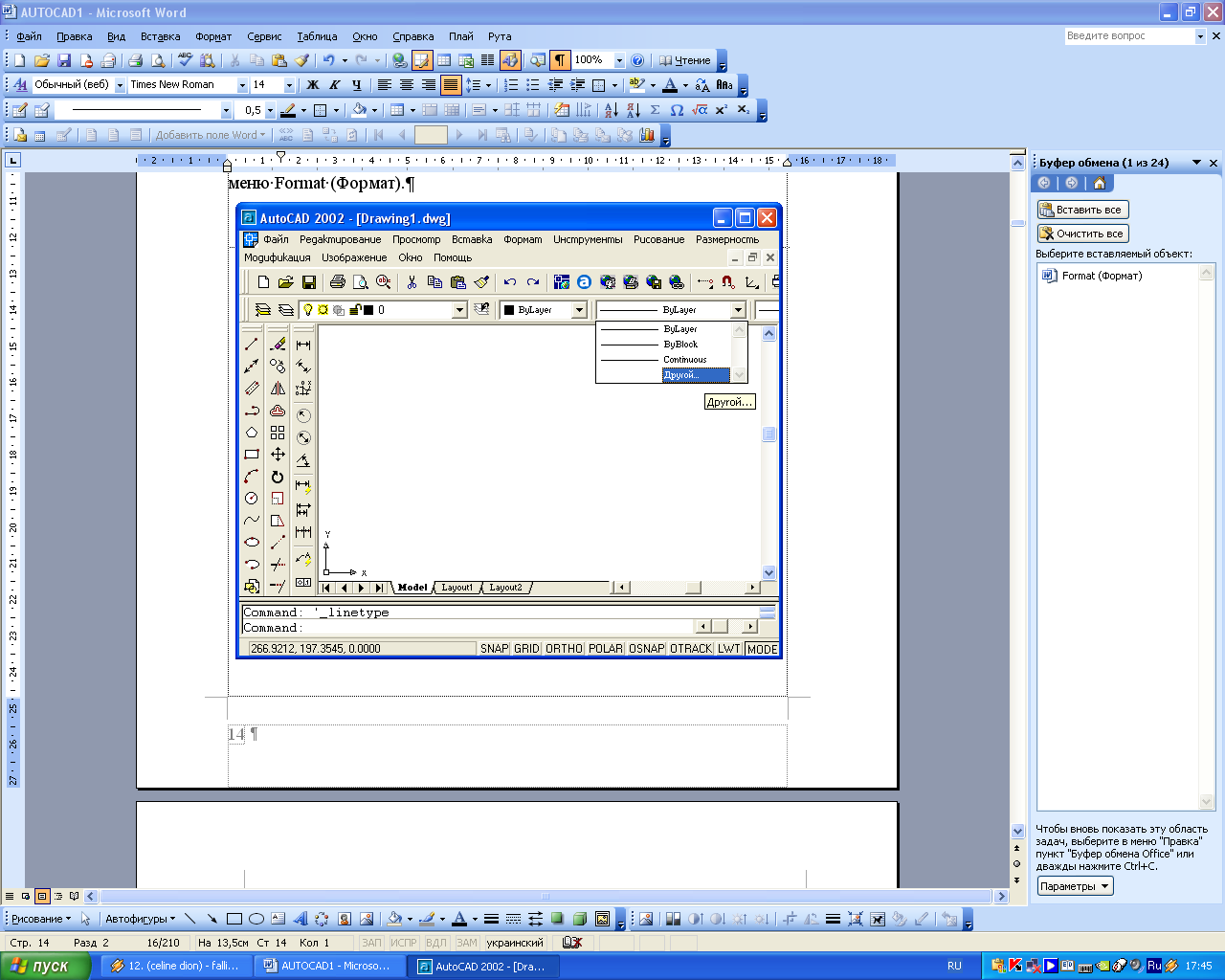Insert a hyperlink via the globe icon
The height and width of the screenshot is (980, 1225).
pyautogui.click(x=400, y=60)
